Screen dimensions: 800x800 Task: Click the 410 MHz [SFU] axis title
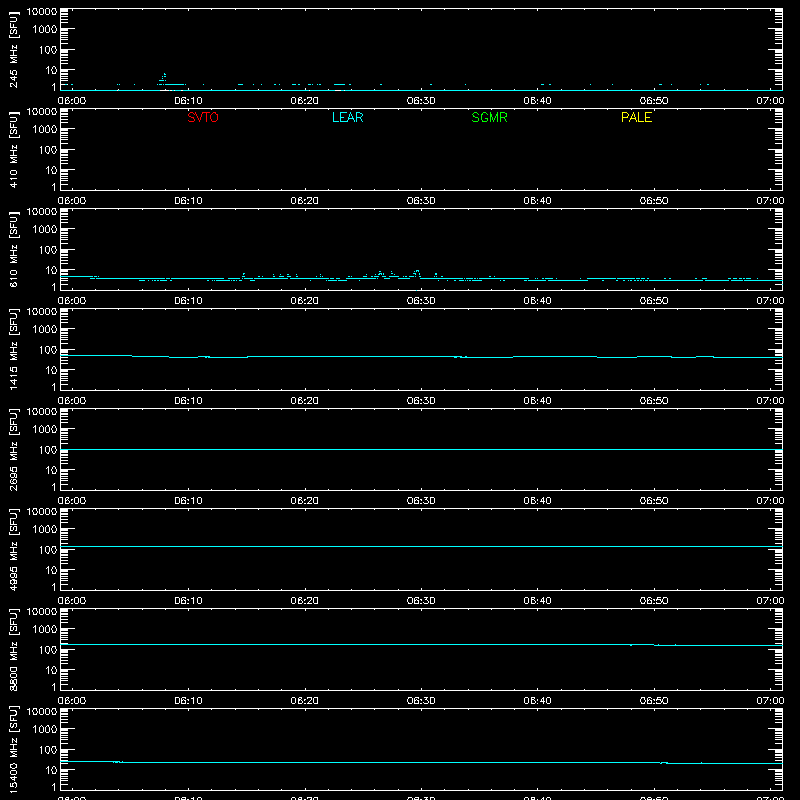[x=14, y=149]
